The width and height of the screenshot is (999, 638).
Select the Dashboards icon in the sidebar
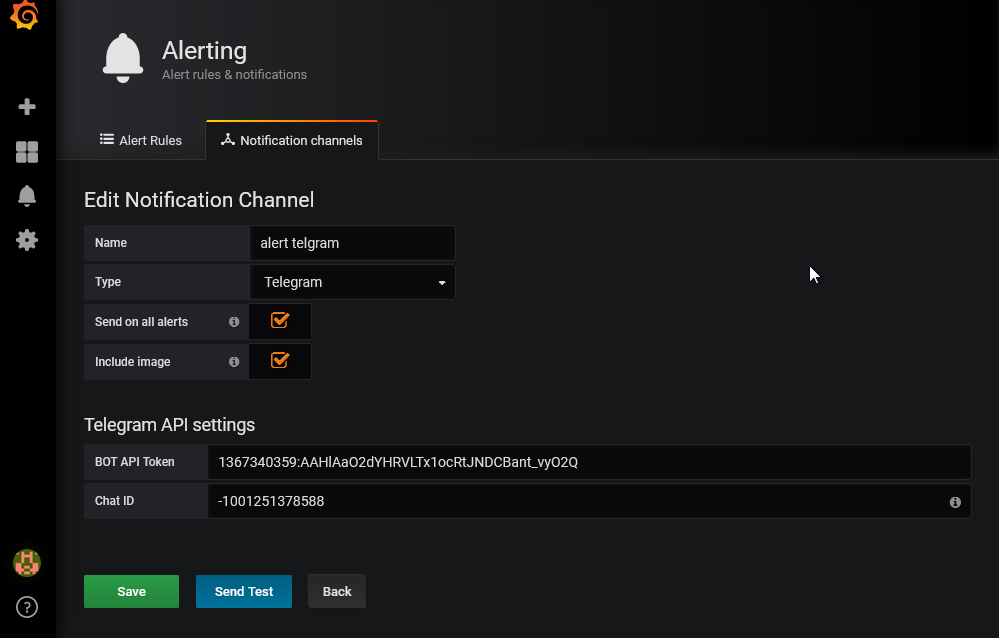(x=27, y=152)
